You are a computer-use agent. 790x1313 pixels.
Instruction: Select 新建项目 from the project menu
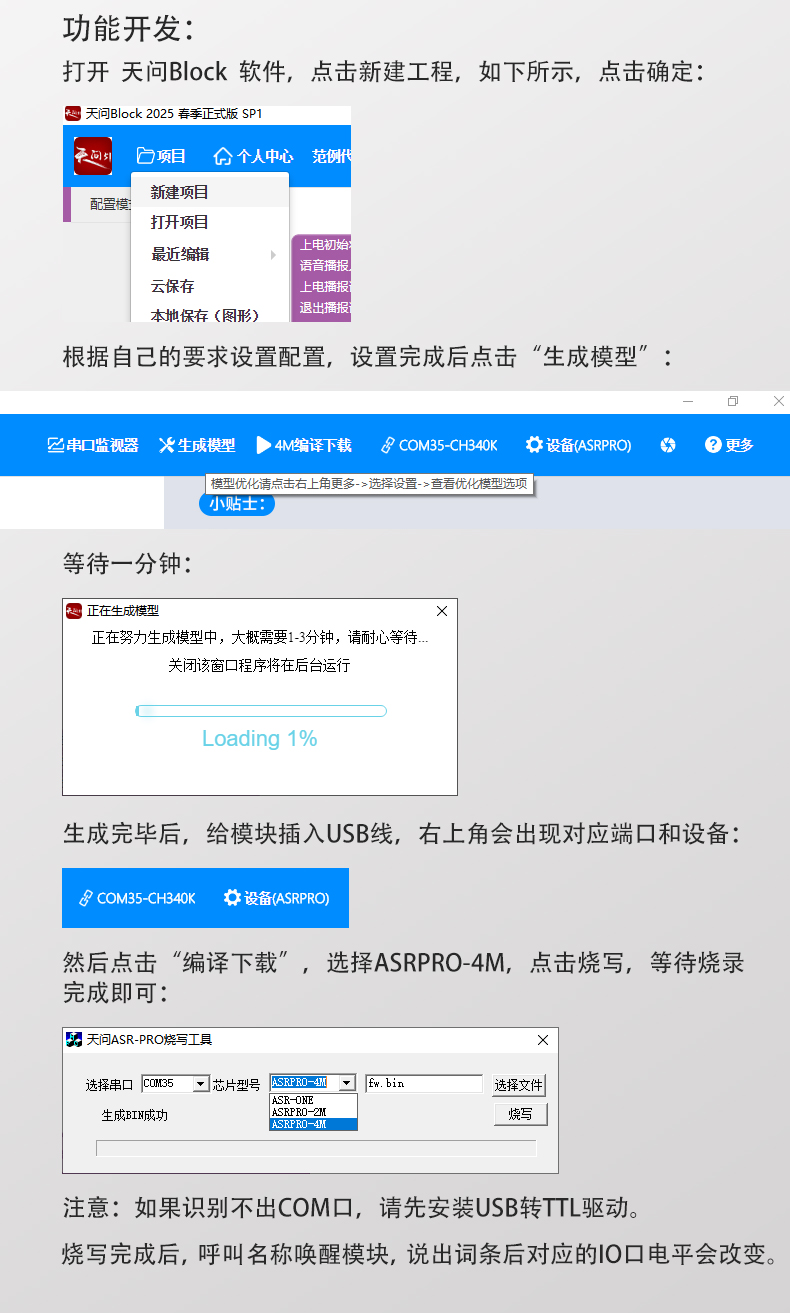pos(180,192)
